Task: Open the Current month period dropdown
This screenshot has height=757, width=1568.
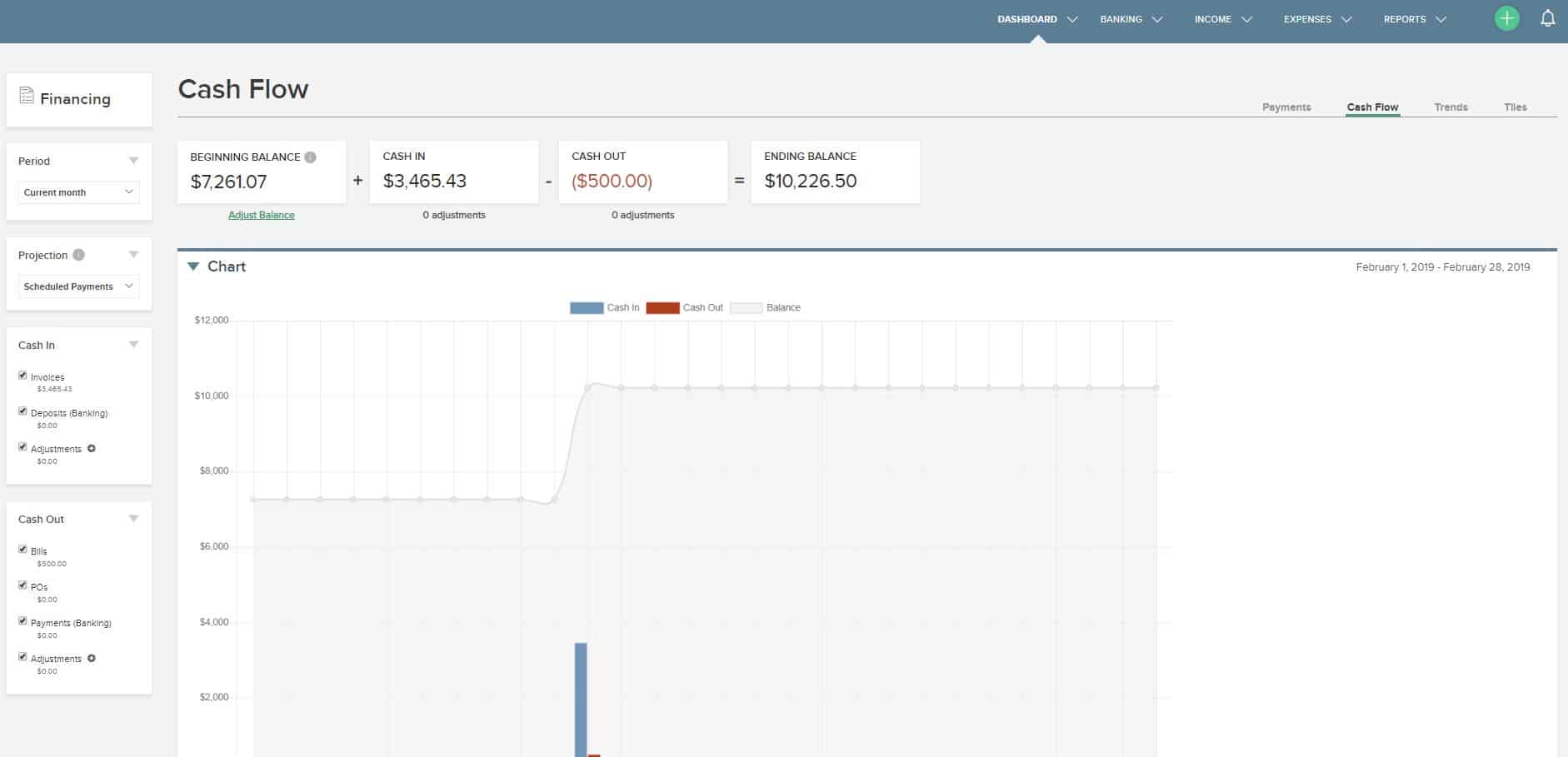Action: [78, 192]
